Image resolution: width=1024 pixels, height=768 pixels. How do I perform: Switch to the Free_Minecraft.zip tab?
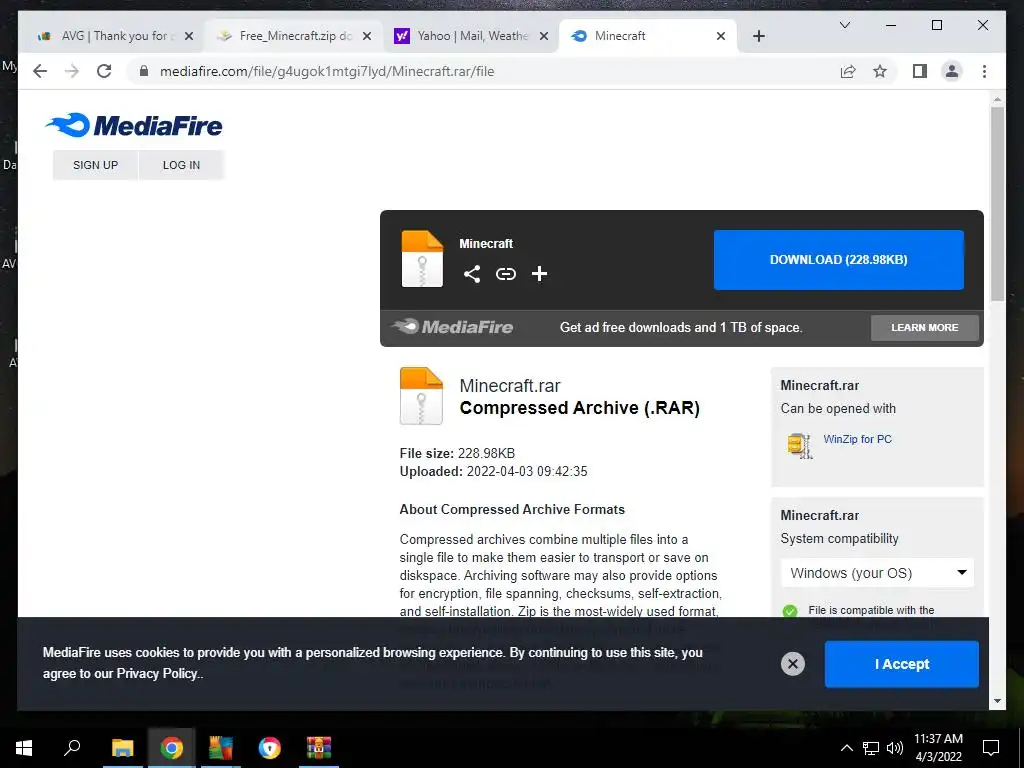[293, 36]
